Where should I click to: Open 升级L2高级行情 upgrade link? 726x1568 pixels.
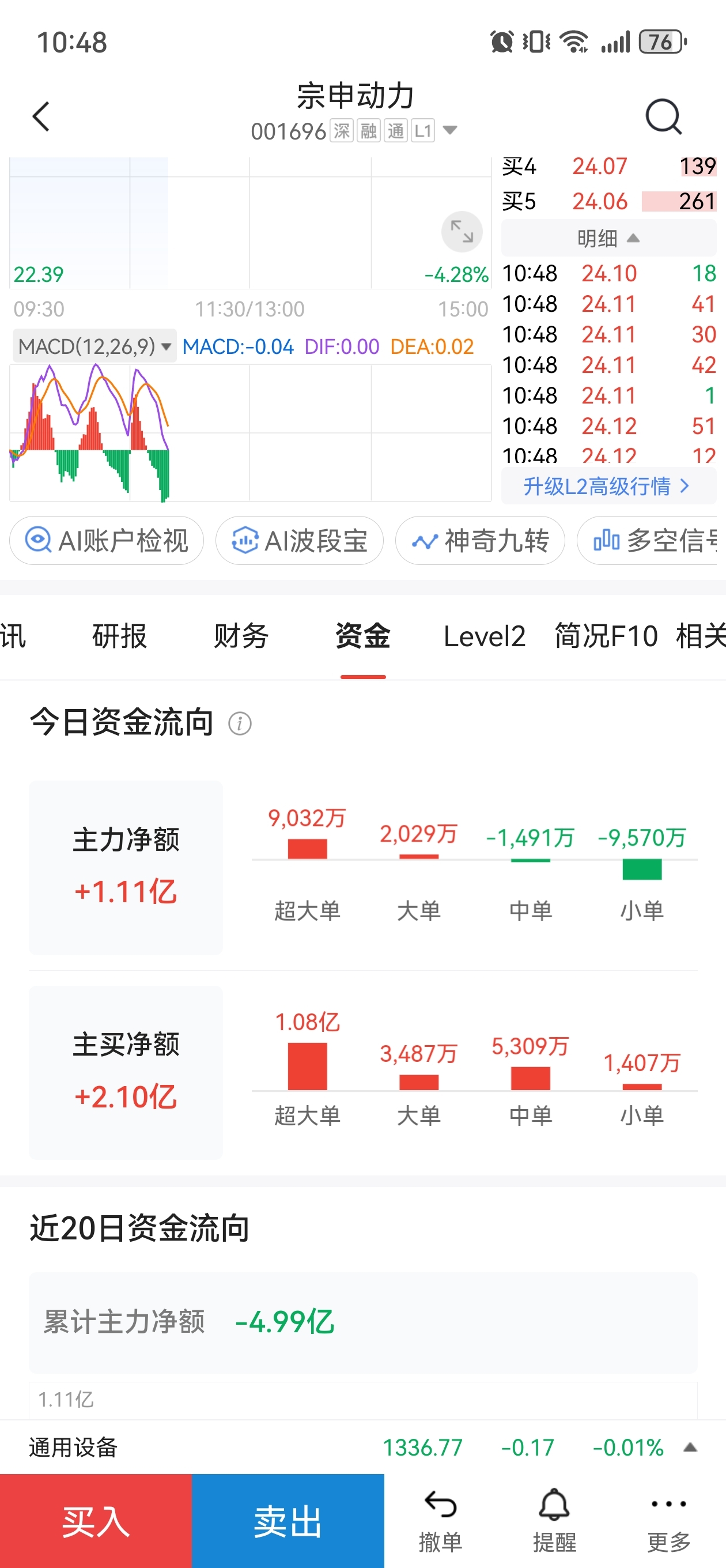click(608, 487)
